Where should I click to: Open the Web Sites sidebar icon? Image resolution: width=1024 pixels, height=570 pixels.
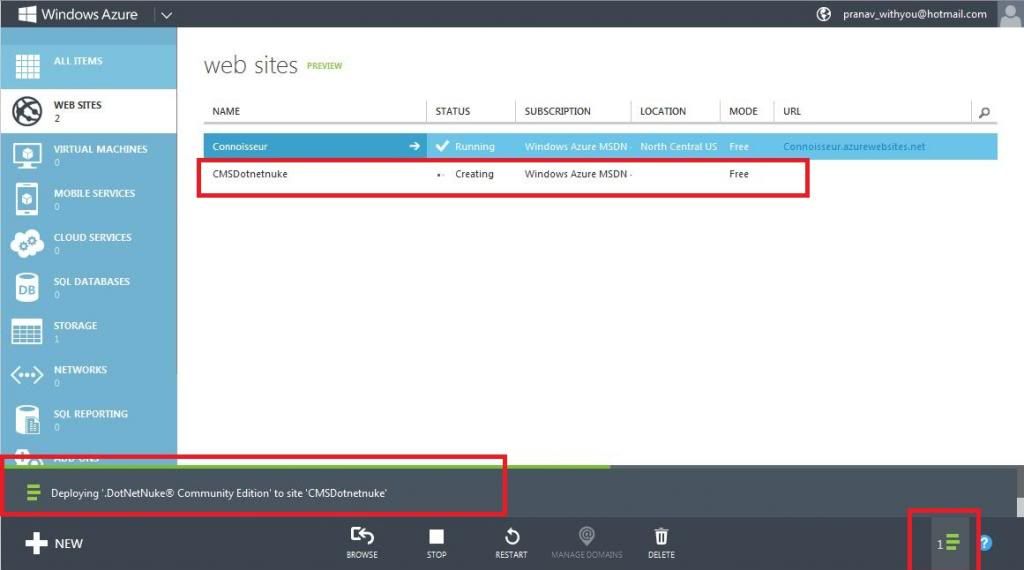click(x=27, y=110)
